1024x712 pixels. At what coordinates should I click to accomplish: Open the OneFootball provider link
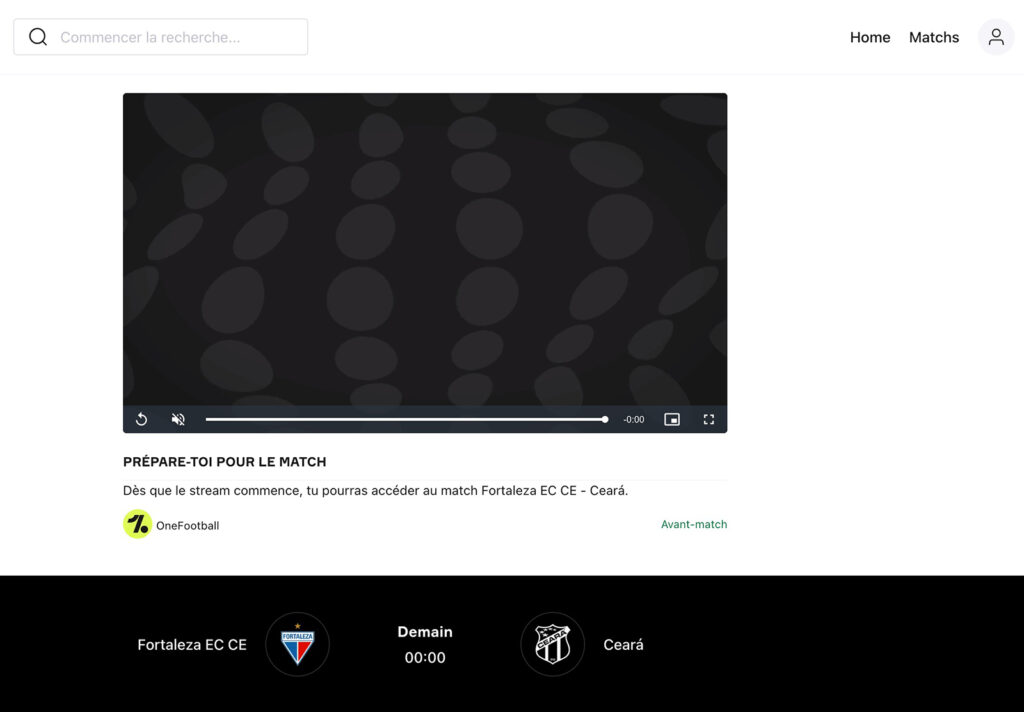(x=187, y=525)
